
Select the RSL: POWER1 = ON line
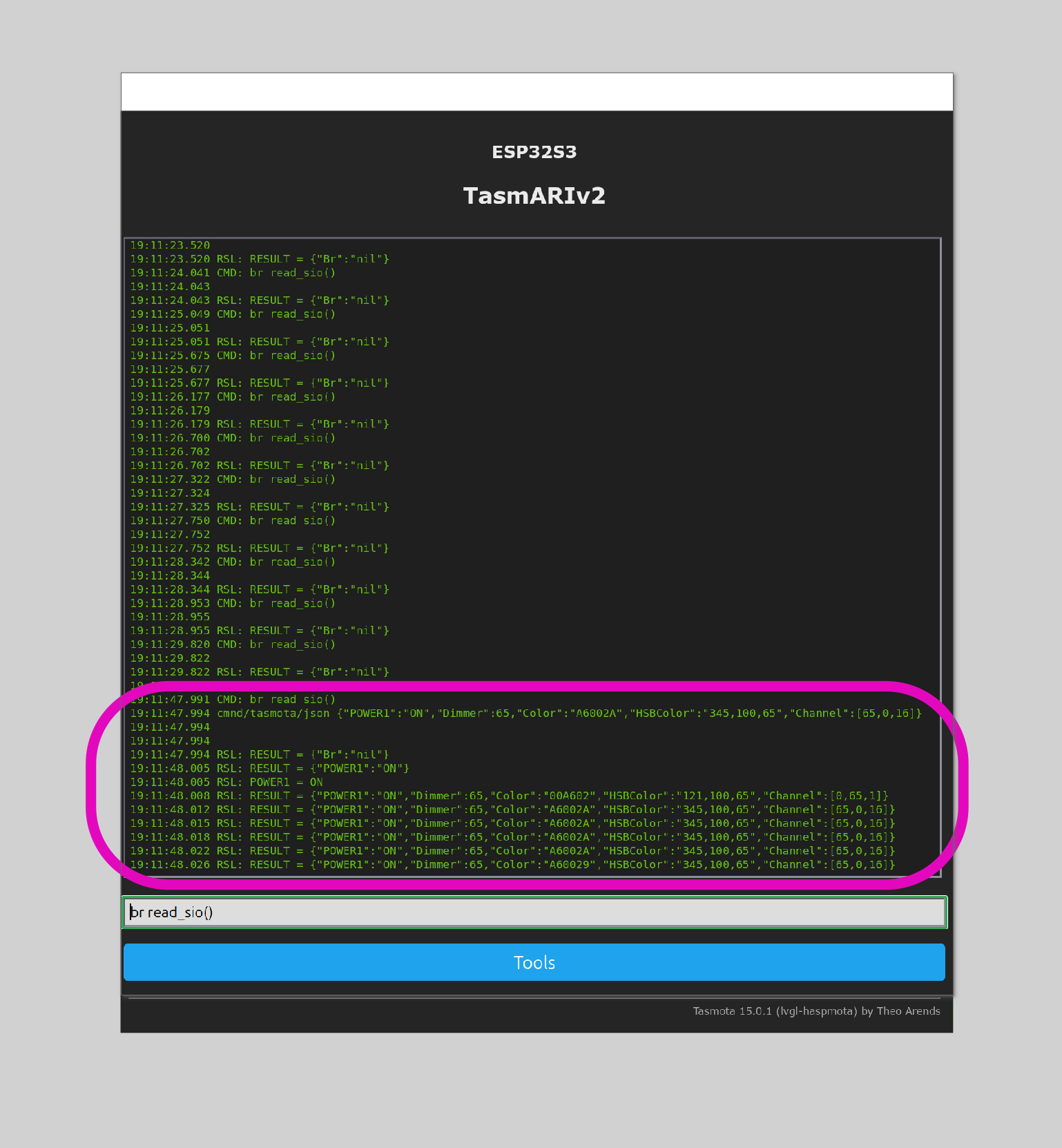point(226,782)
